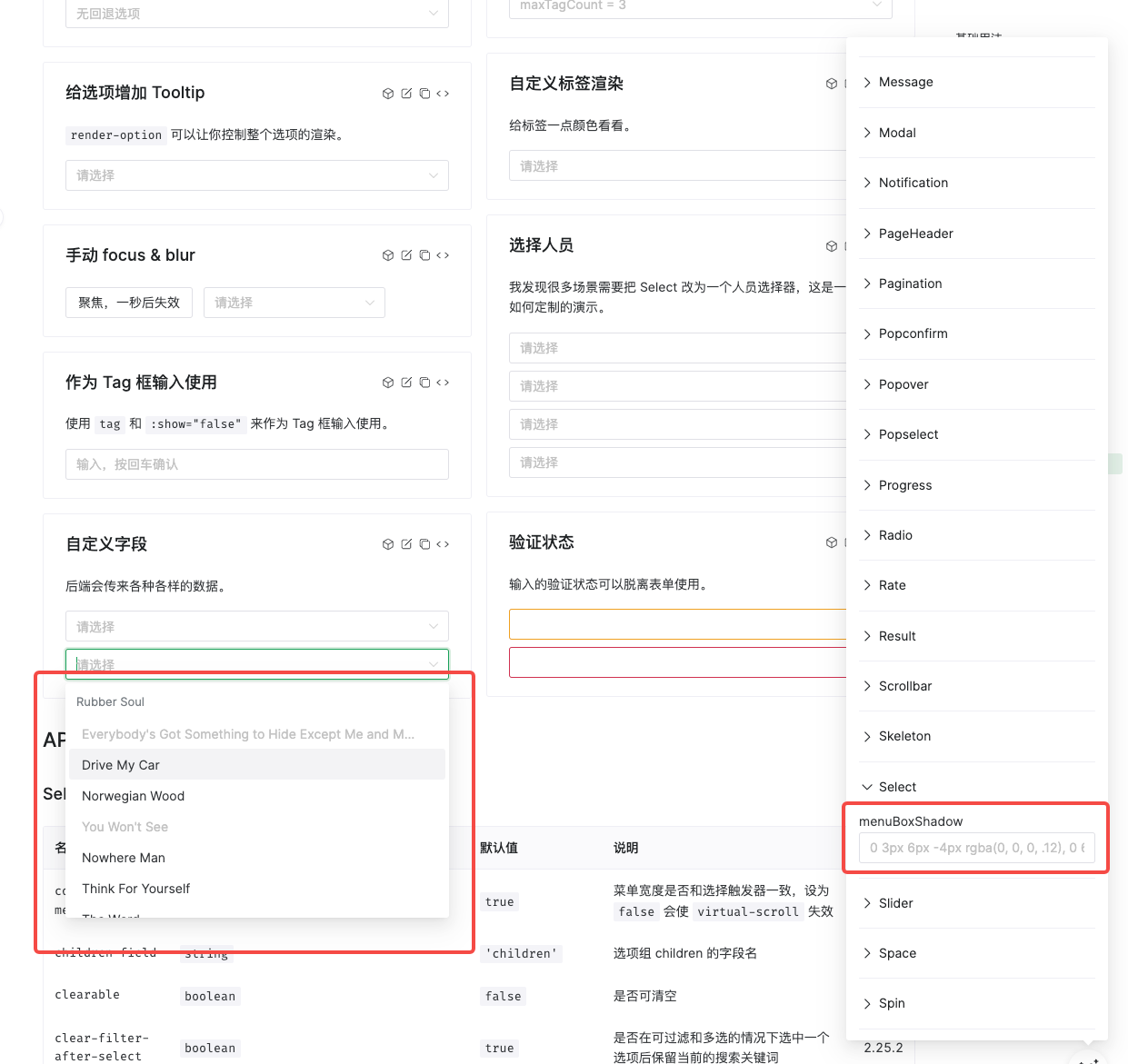Viewport: 1128px width, 1064px height.
Task: Copy code of the 作为 Tag 框输入使用 demo
Action: coord(424,383)
